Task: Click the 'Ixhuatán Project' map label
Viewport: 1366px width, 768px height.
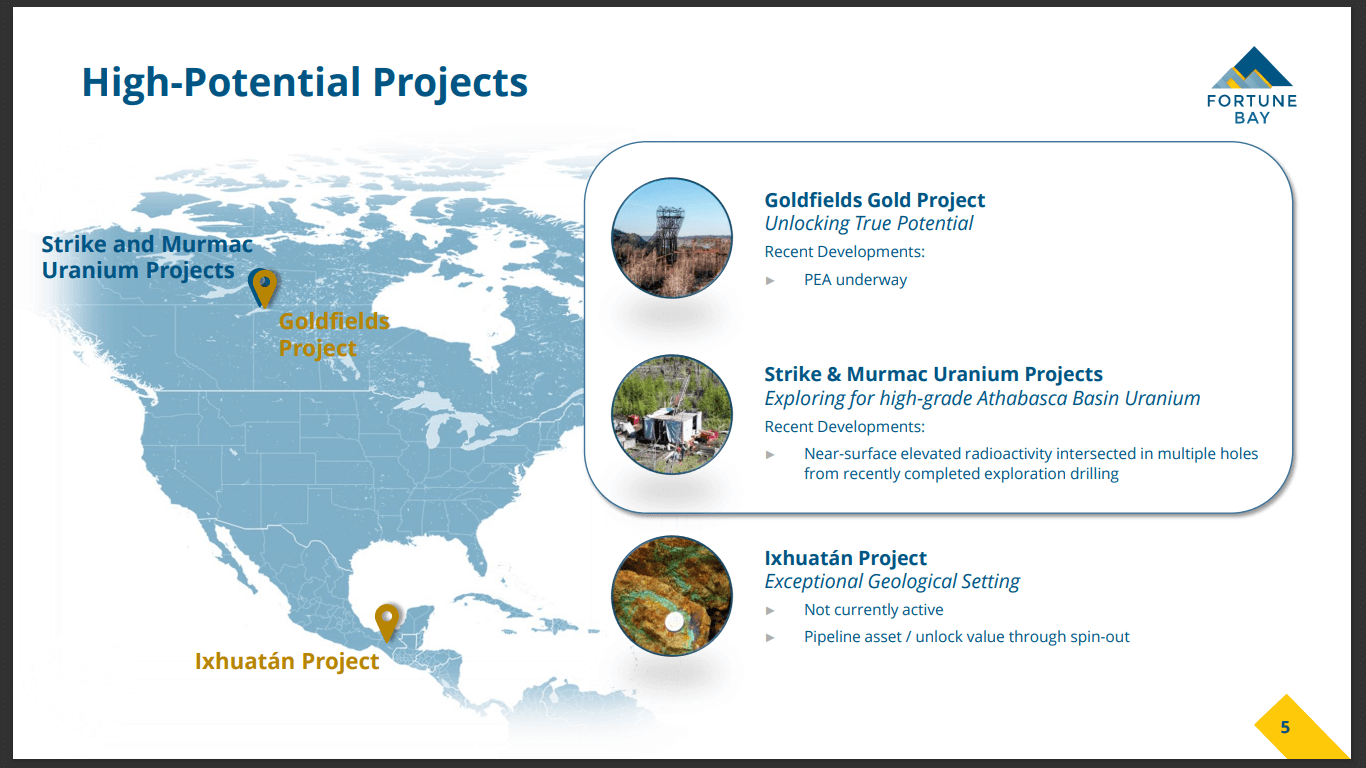Action: (x=287, y=661)
